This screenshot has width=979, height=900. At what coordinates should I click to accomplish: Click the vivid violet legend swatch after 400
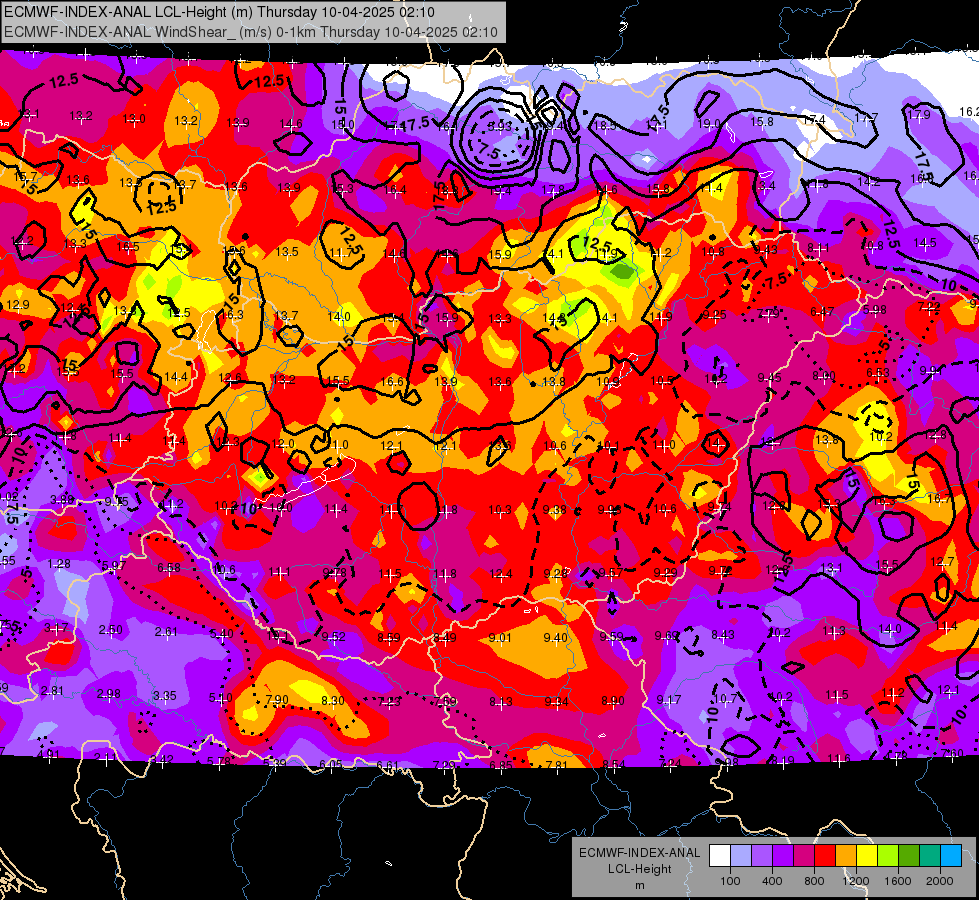click(783, 856)
